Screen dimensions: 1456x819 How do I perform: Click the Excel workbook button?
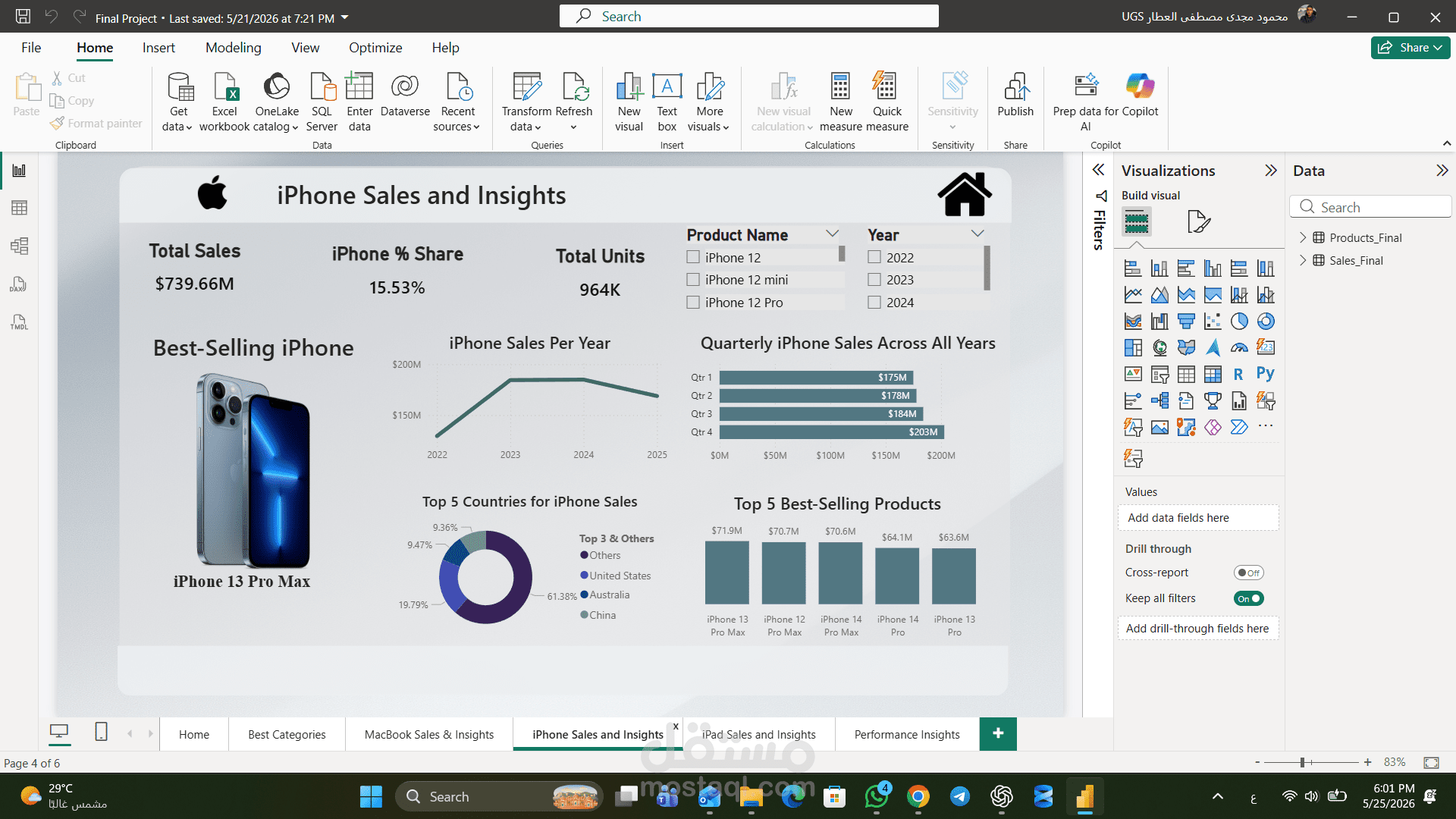click(224, 102)
